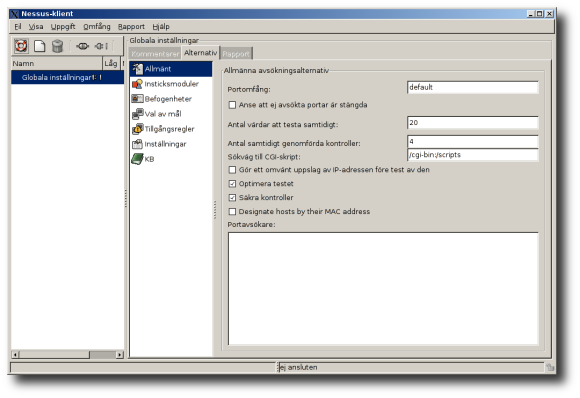Click the connect plug toolbar icon
This screenshot has width=580, height=398.
82,46
